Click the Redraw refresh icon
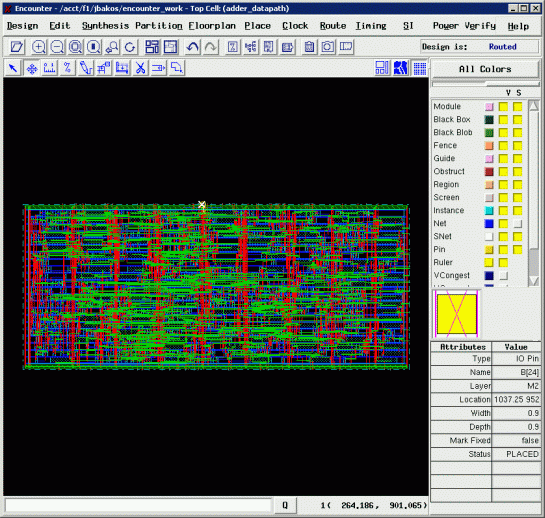This screenshot has width=545, height=518. [x=130, y=47]
